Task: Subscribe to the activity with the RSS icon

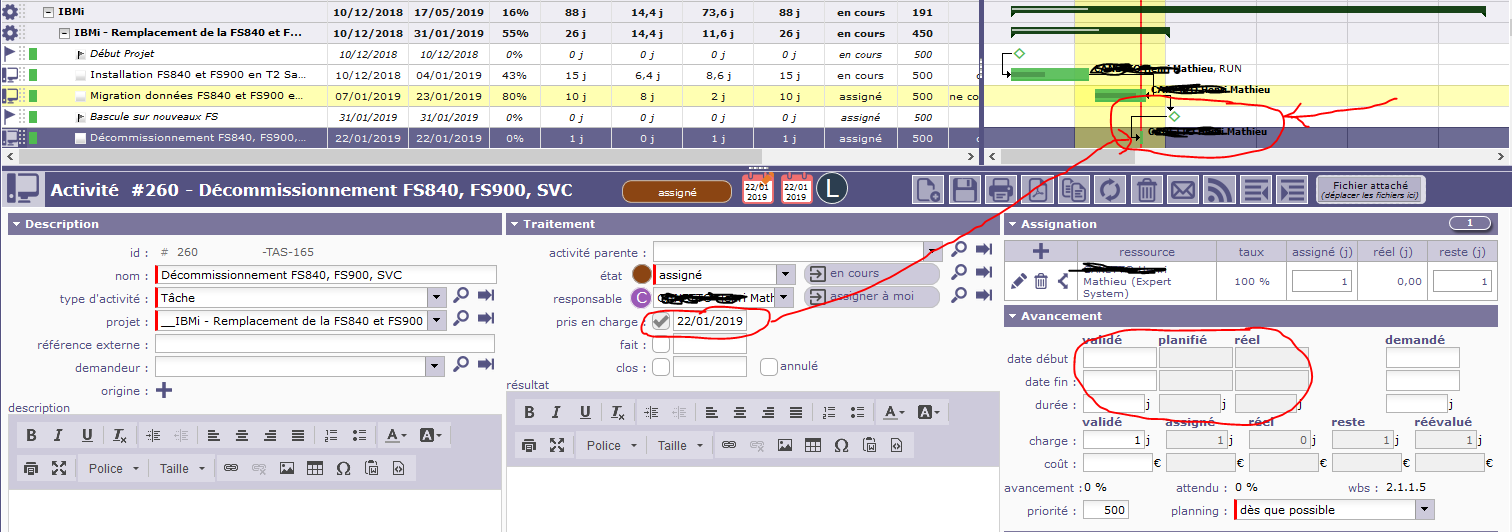Action: [x=1219, y=189]
